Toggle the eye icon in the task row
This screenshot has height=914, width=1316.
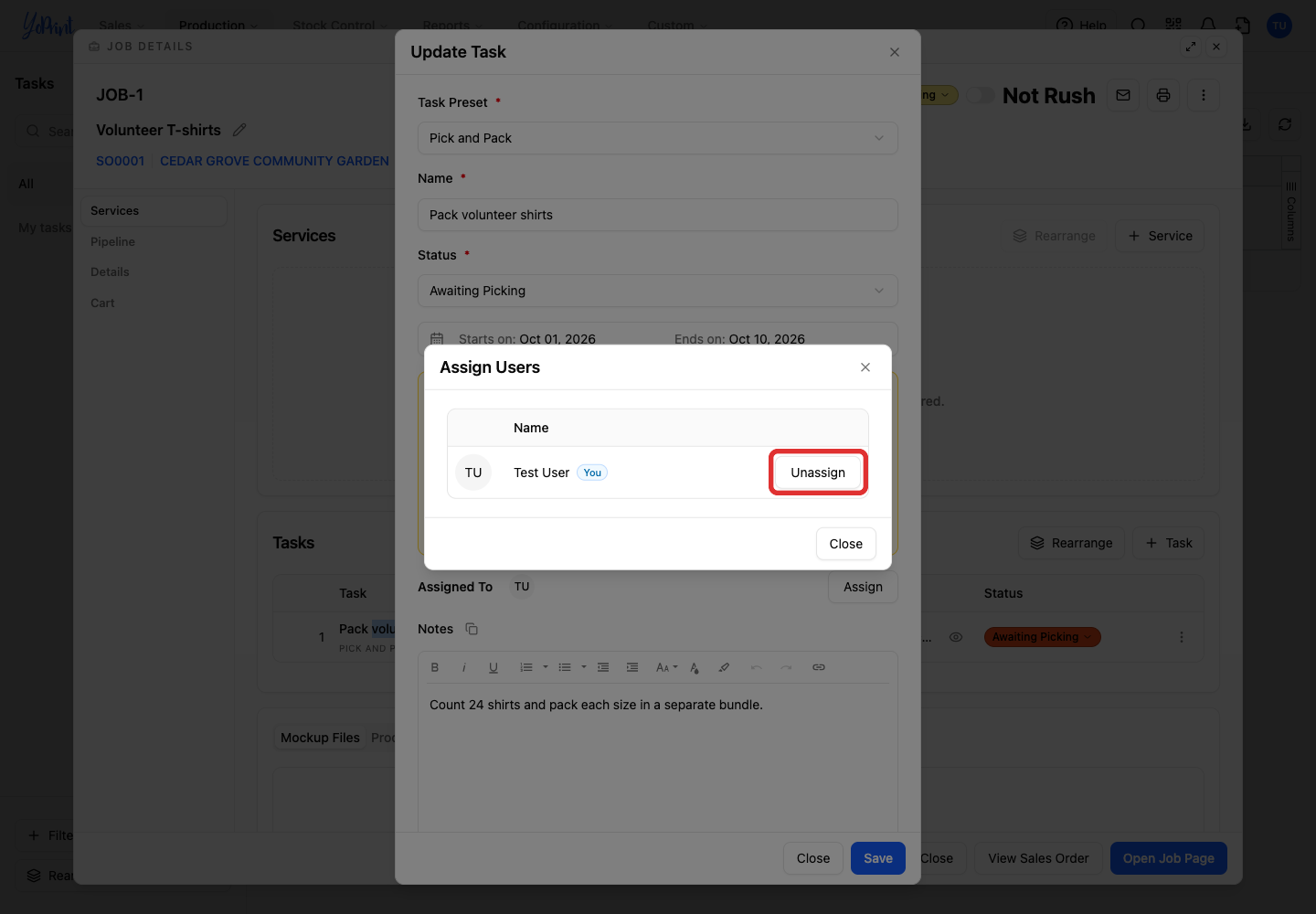[x=956, y=637]
